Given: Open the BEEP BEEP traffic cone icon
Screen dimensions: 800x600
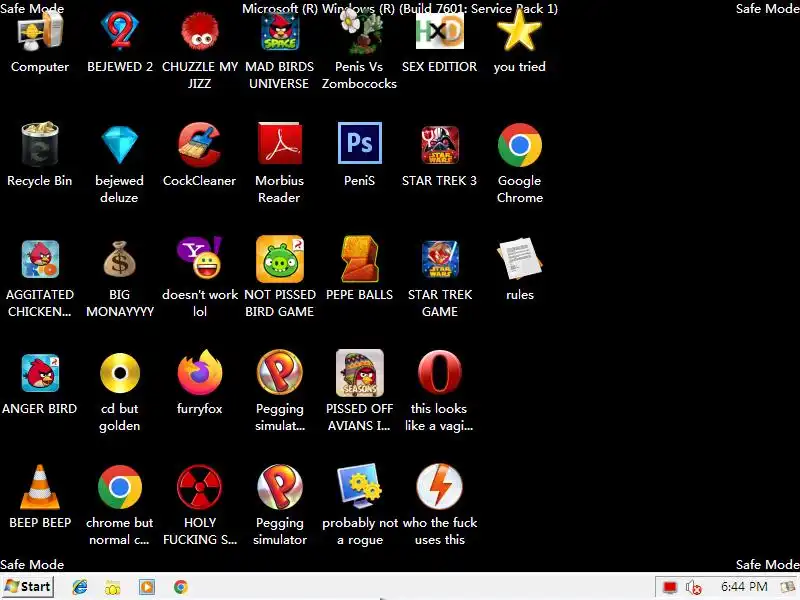Looking at the screenshot, I should (40, 487).
